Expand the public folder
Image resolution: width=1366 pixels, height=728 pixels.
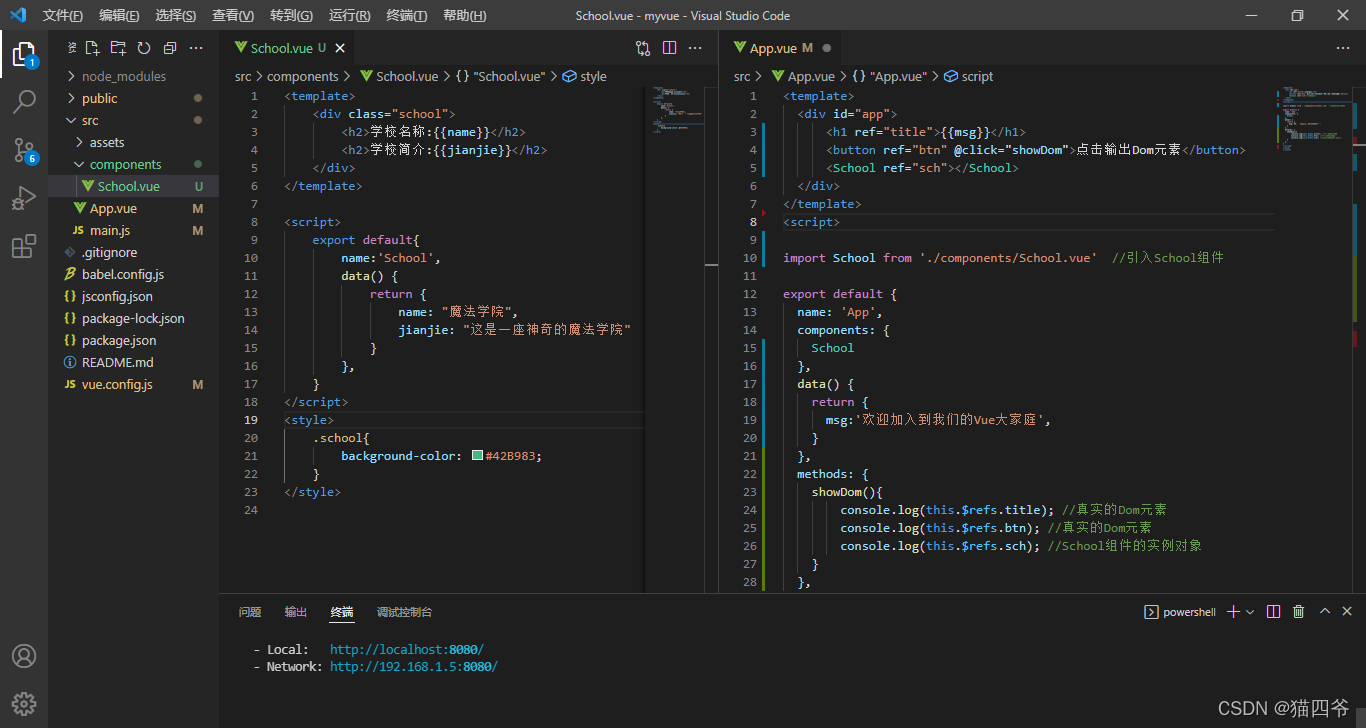(x=133, y=98)
